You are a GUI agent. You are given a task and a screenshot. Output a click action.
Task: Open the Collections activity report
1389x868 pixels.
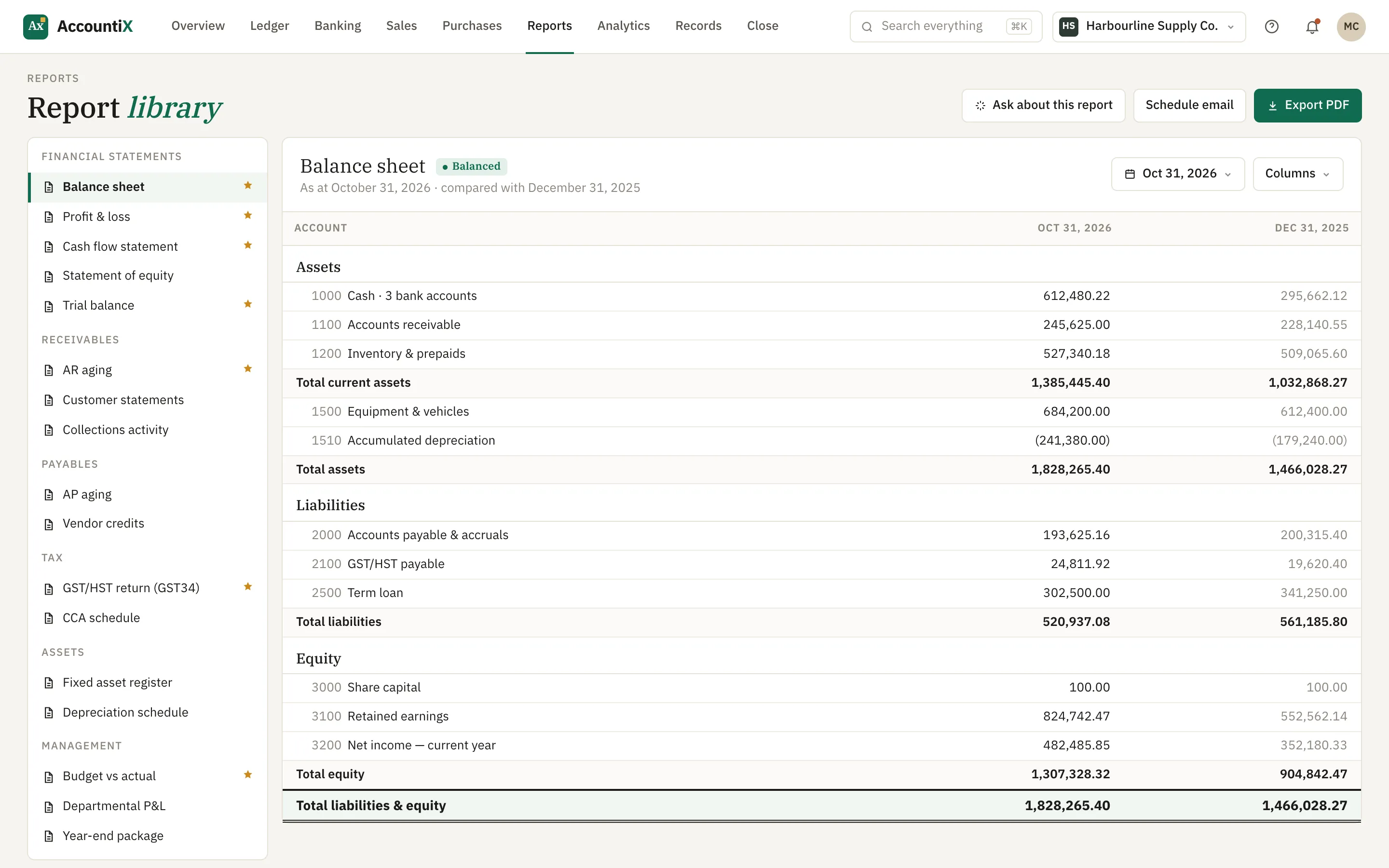point(148,430)
